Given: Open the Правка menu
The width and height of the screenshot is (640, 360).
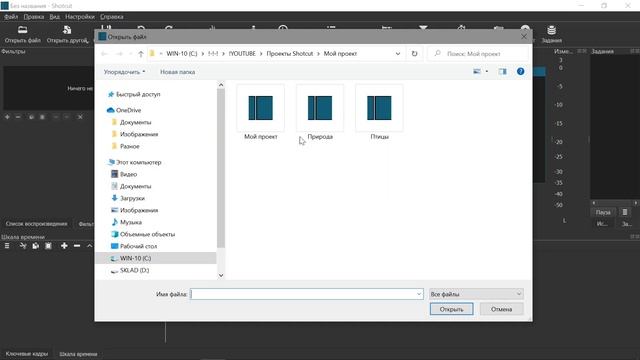Looking at the screenshot, I should [x=33, y=17].
